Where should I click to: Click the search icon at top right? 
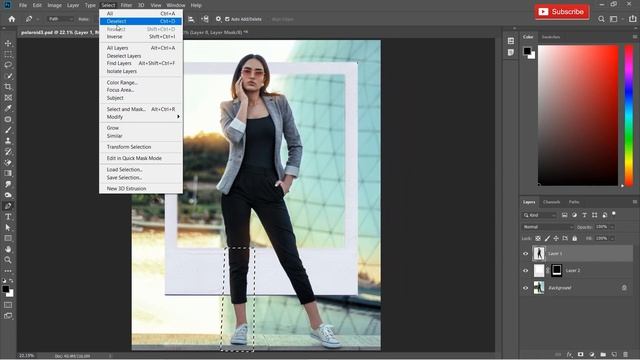tap(601, 19)
